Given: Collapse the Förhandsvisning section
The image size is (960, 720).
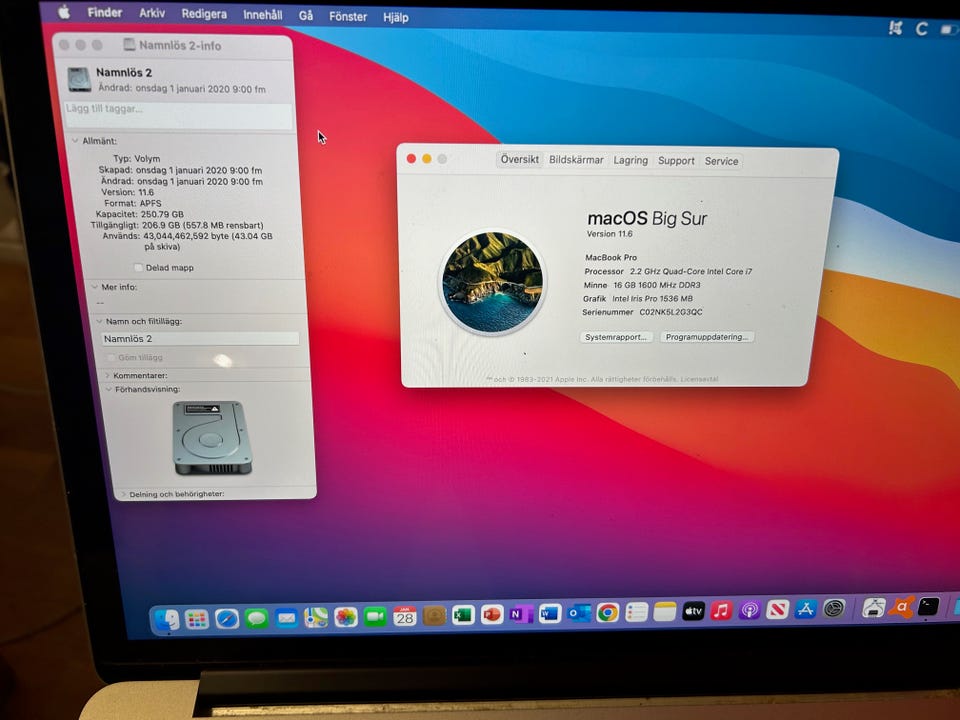Looking at the screenshot, I should point(109,389).
